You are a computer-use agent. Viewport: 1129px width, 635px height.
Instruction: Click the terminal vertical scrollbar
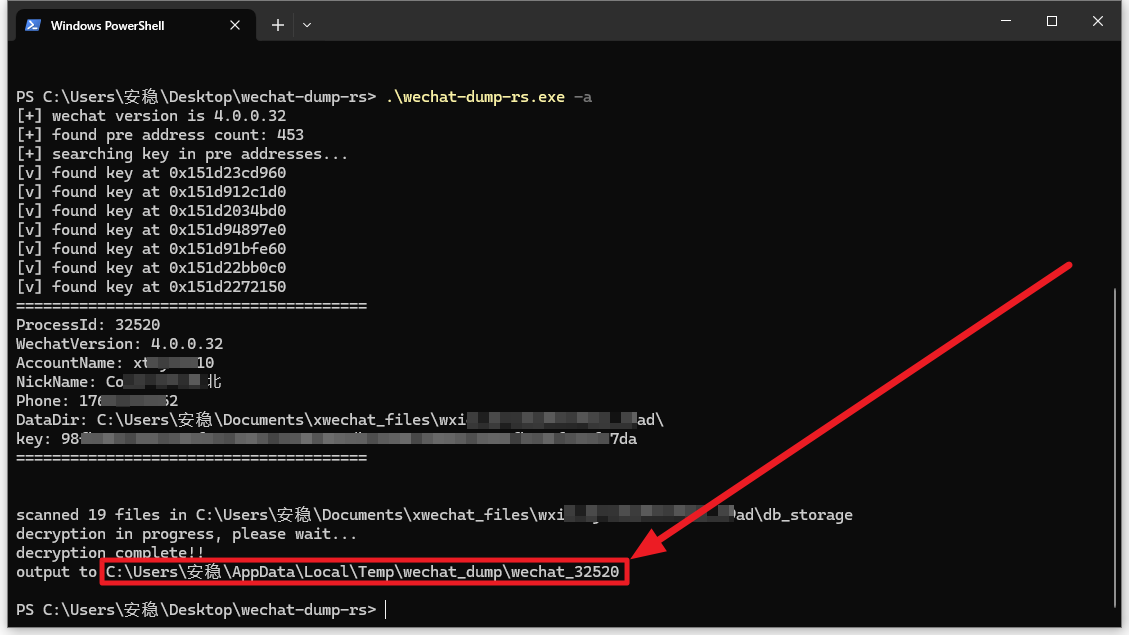point(1115,447)
